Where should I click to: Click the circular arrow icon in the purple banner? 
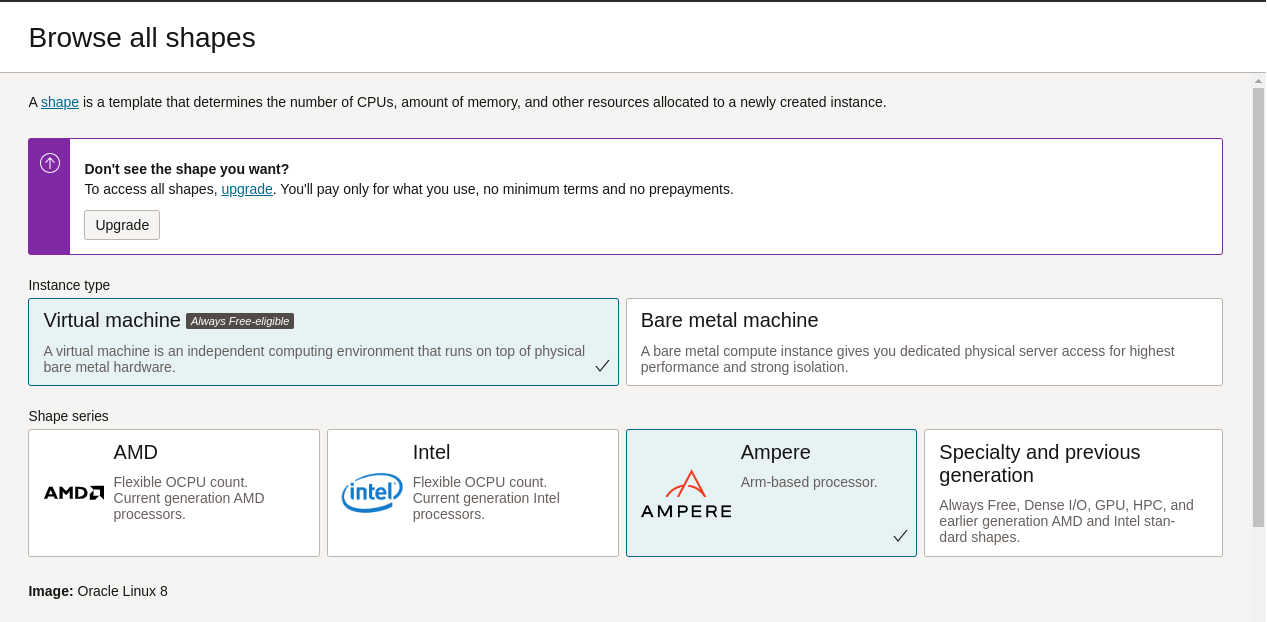[x=49, y=163]
